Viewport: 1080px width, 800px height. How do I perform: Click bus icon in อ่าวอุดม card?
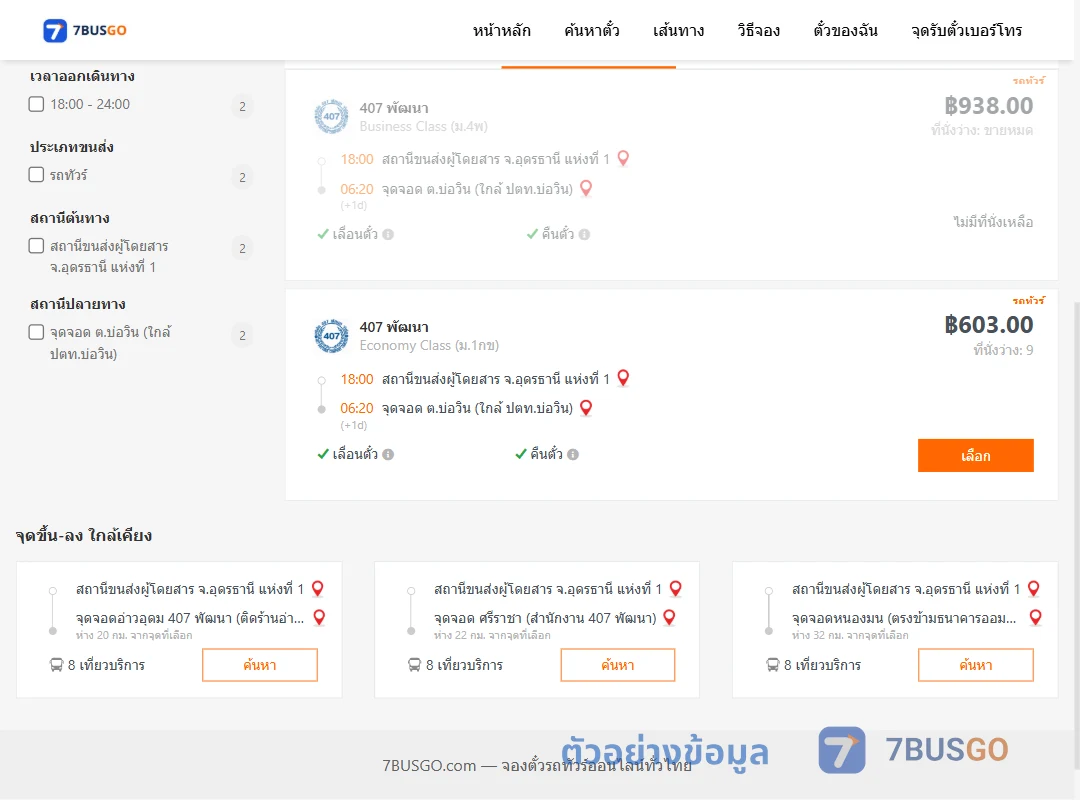tap(56, 665)
